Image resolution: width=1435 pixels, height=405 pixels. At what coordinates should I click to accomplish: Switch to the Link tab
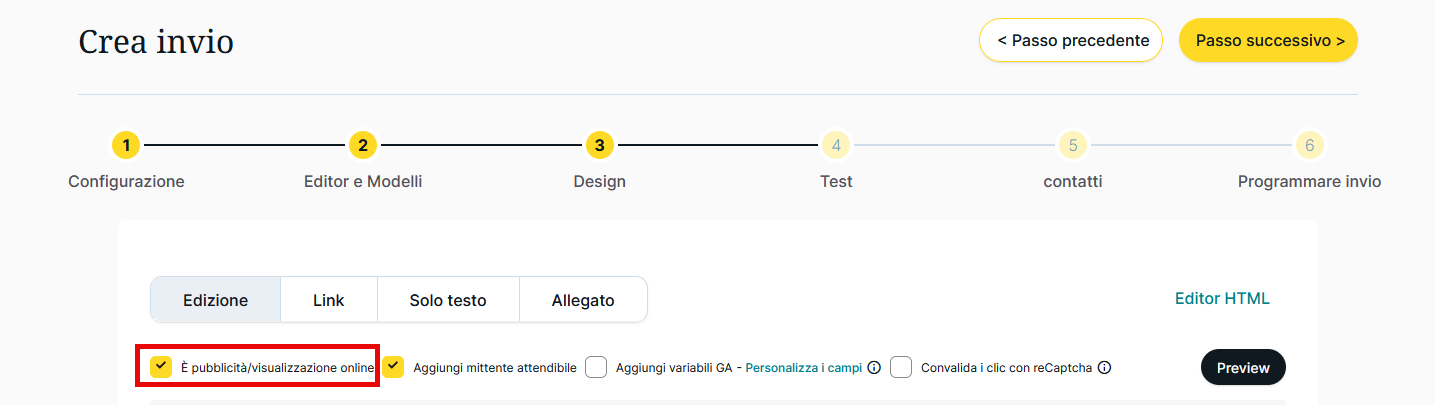tap(329, 300)
